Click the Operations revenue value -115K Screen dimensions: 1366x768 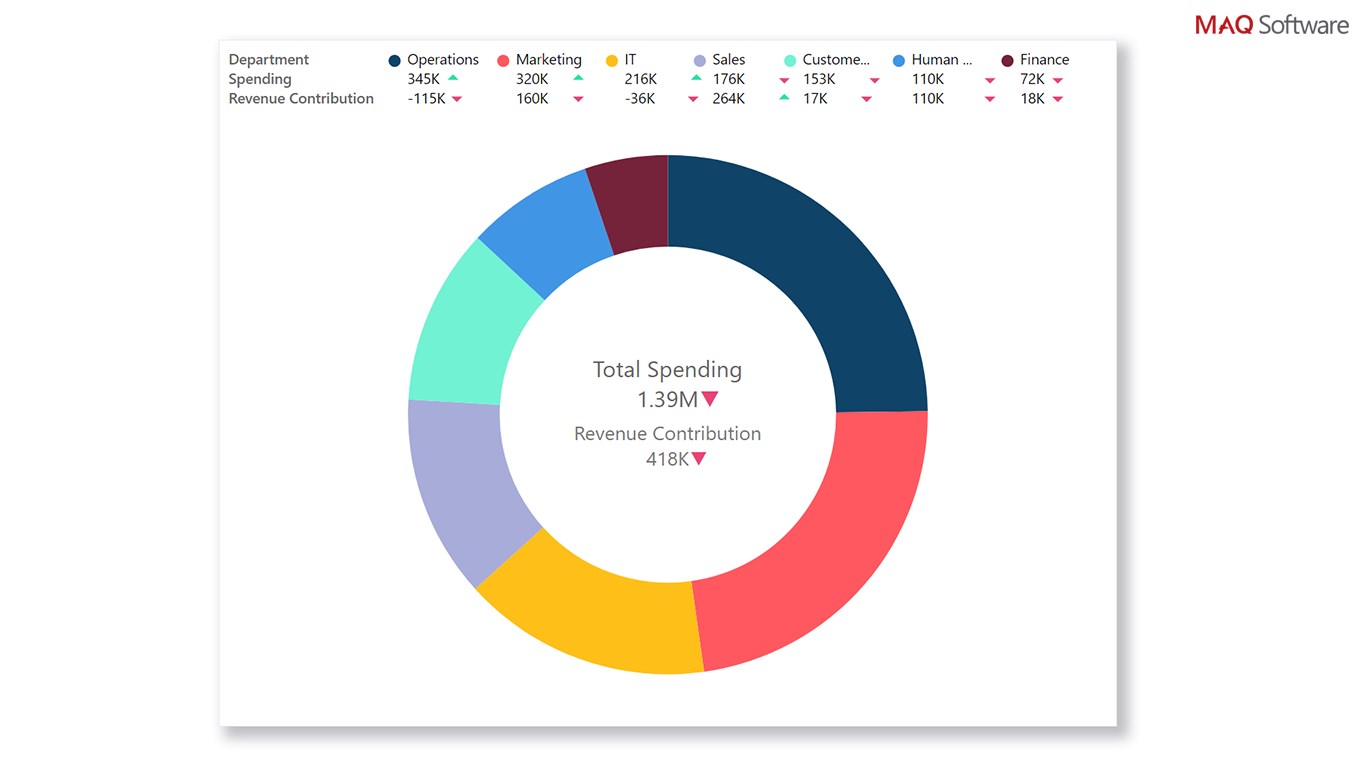coord(427,99)
